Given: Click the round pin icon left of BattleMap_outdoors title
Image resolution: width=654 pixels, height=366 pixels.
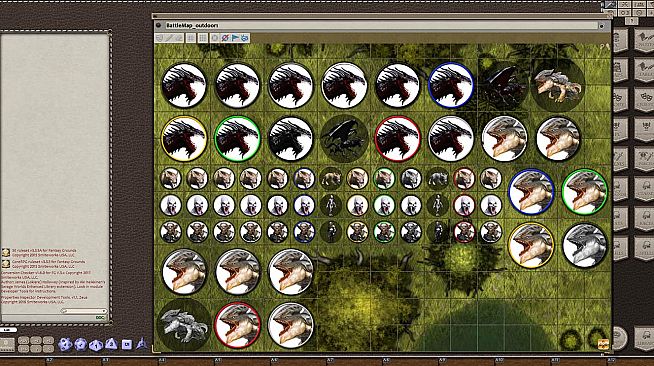Looking at the screenshot, I should point(158,25).
